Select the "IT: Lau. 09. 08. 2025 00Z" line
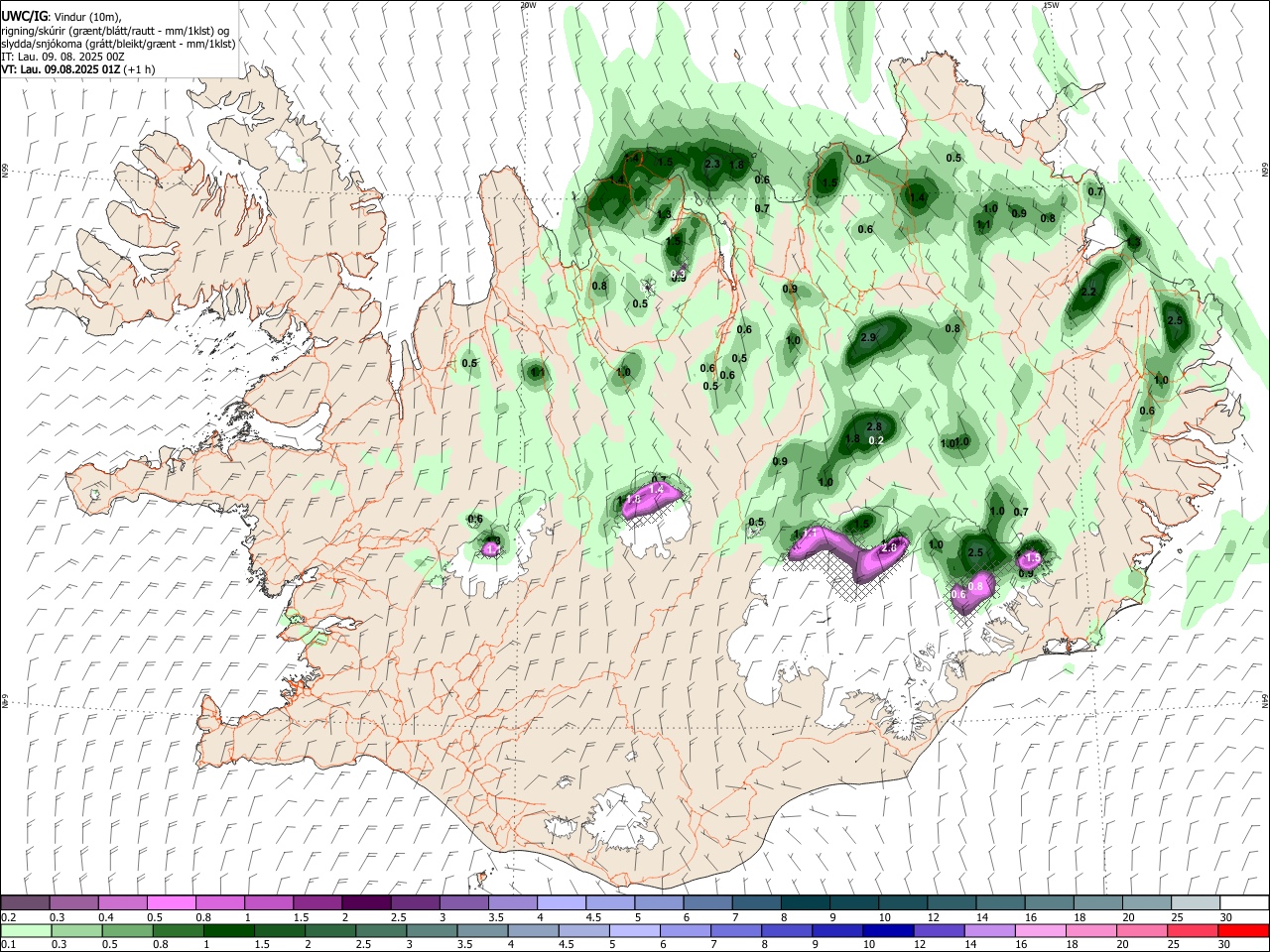 [63, 57]
